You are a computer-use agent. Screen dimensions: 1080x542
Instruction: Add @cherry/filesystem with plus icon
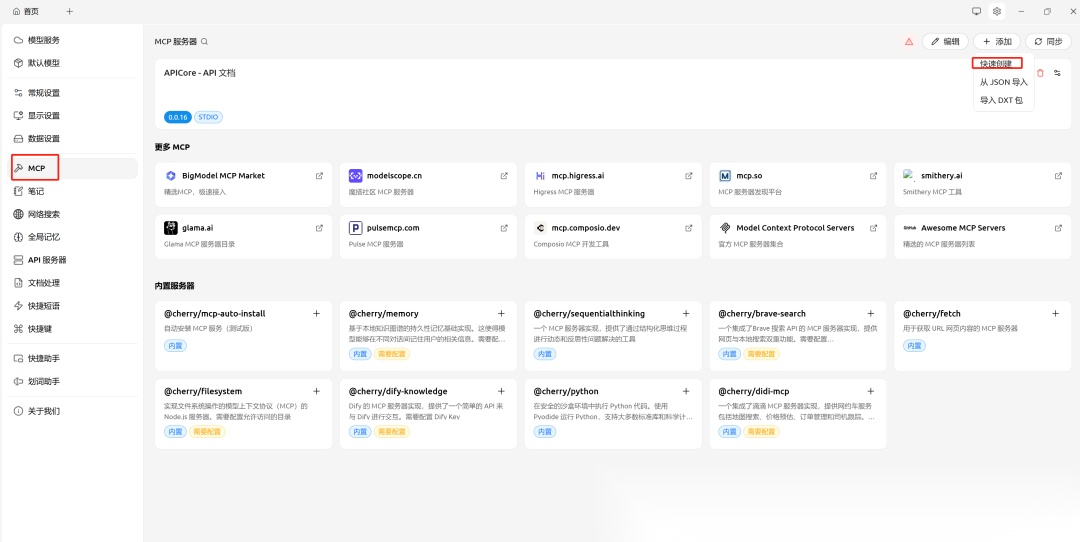(317, 391)
